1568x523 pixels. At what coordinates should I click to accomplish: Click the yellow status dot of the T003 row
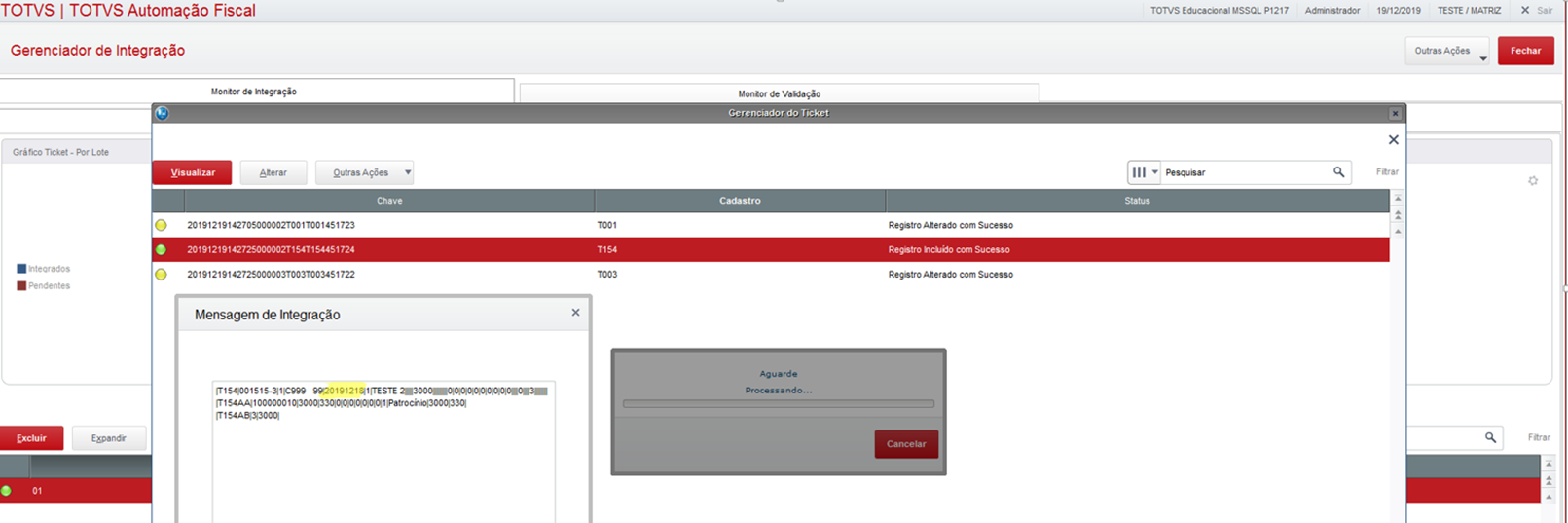161,275
